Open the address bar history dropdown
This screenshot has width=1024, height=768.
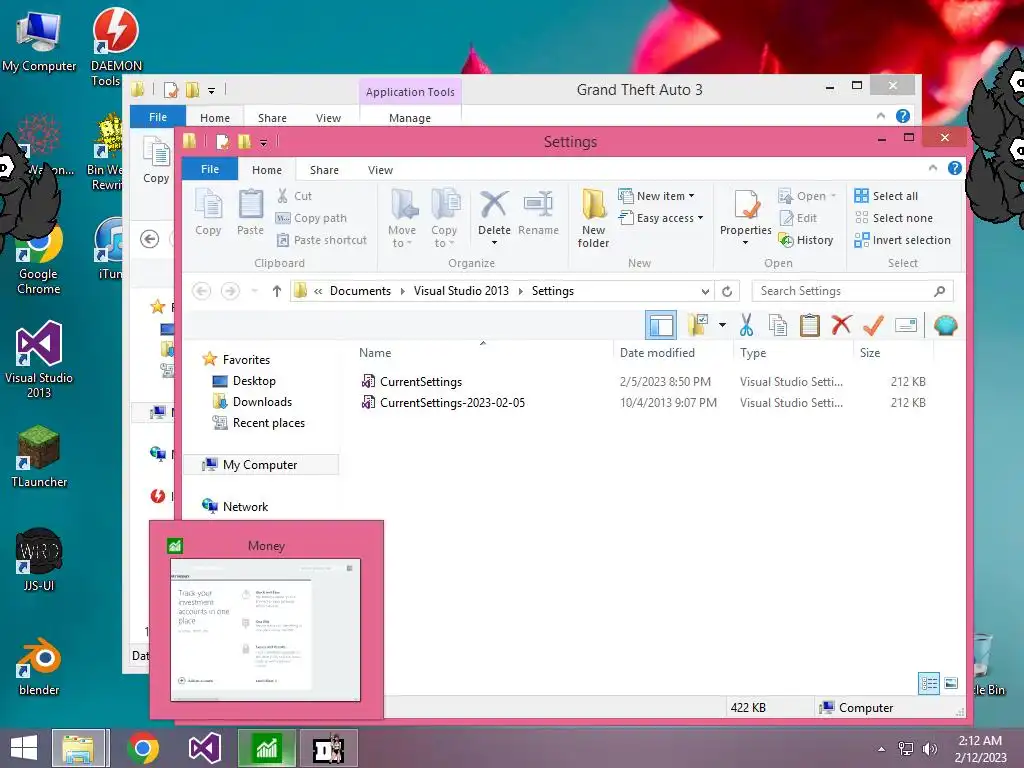705,291
